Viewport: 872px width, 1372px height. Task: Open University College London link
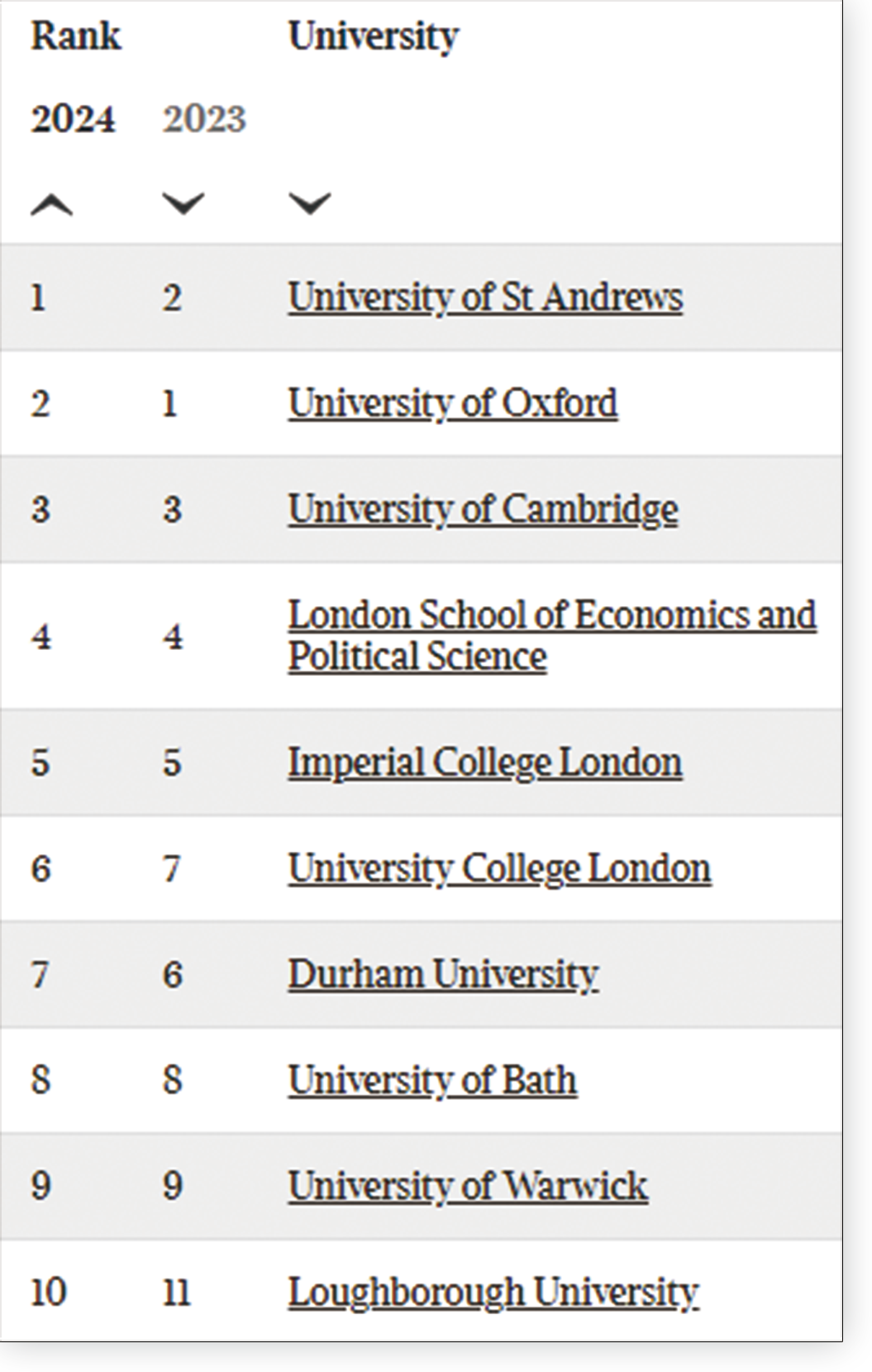499,868
